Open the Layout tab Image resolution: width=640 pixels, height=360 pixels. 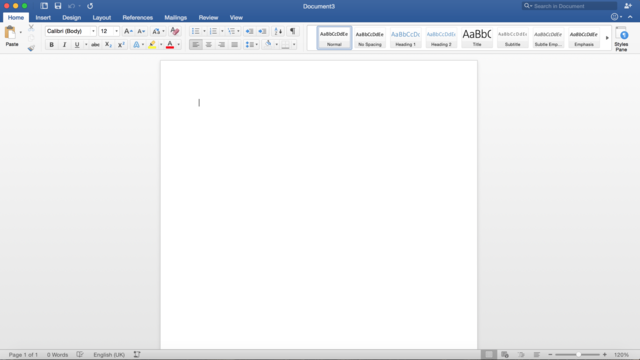102,18
